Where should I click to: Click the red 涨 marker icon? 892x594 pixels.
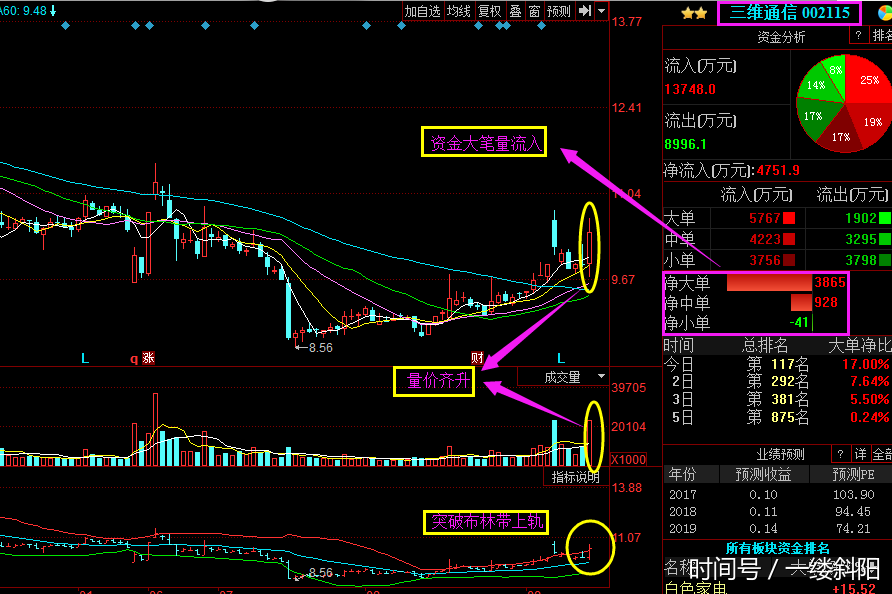click(148, 358)
